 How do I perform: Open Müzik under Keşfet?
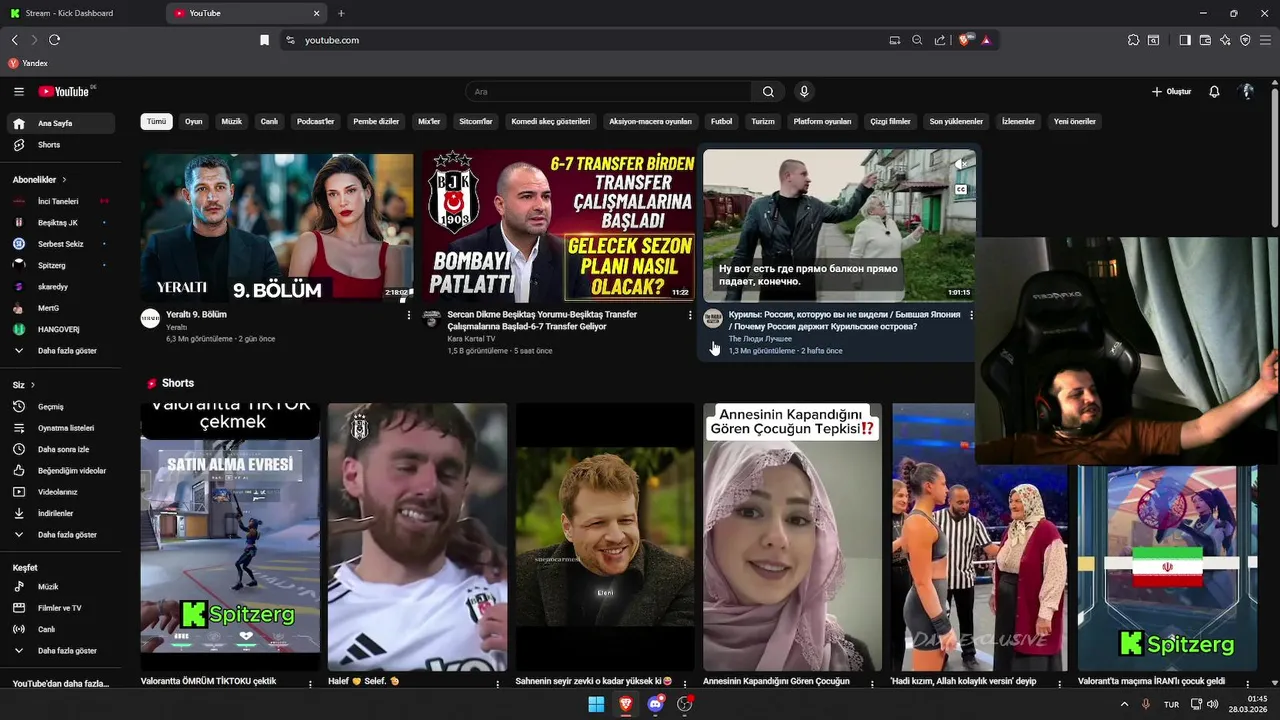[x=62, y=587]
